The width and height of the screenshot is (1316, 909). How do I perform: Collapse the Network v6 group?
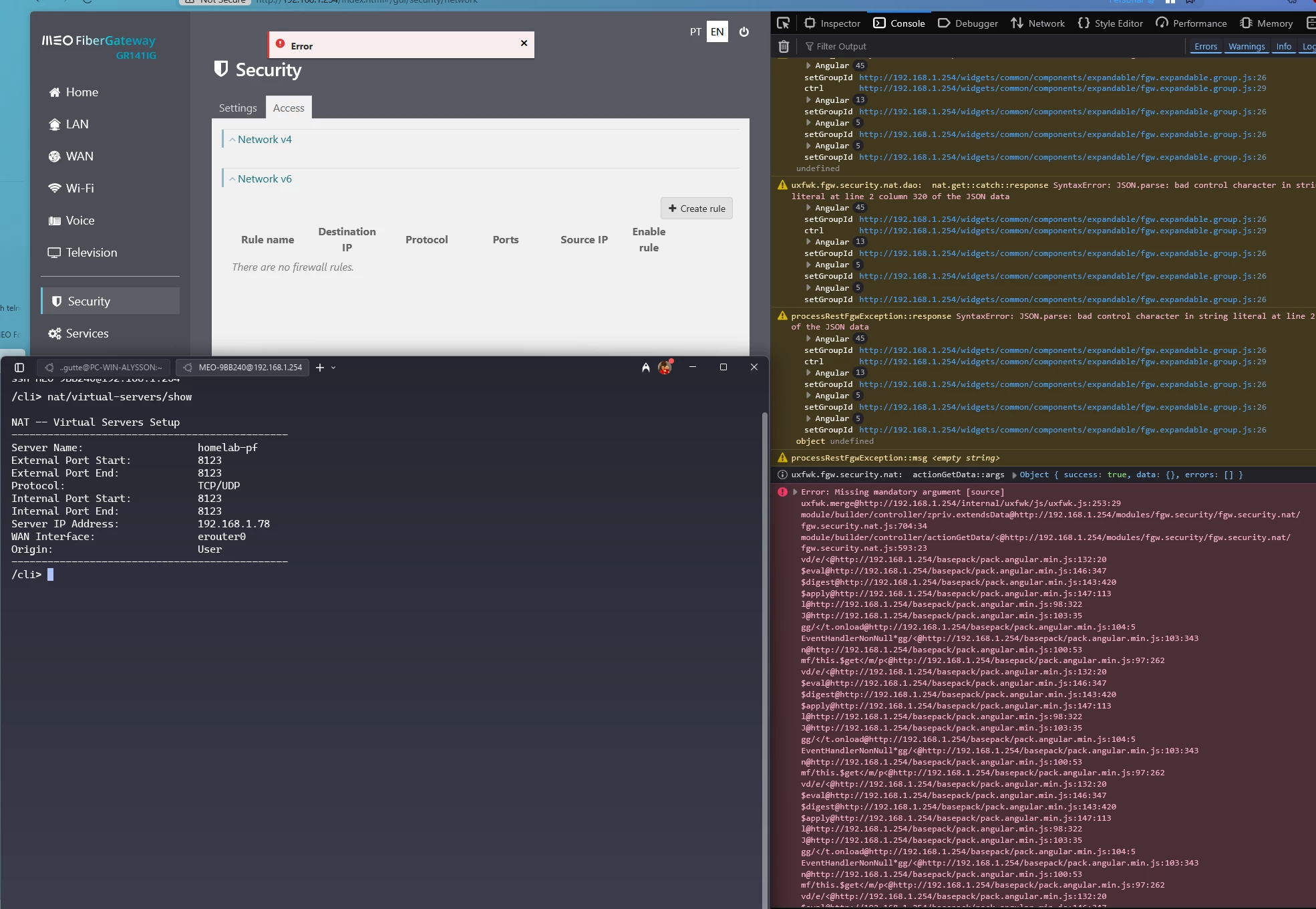[x=264, y=179]
